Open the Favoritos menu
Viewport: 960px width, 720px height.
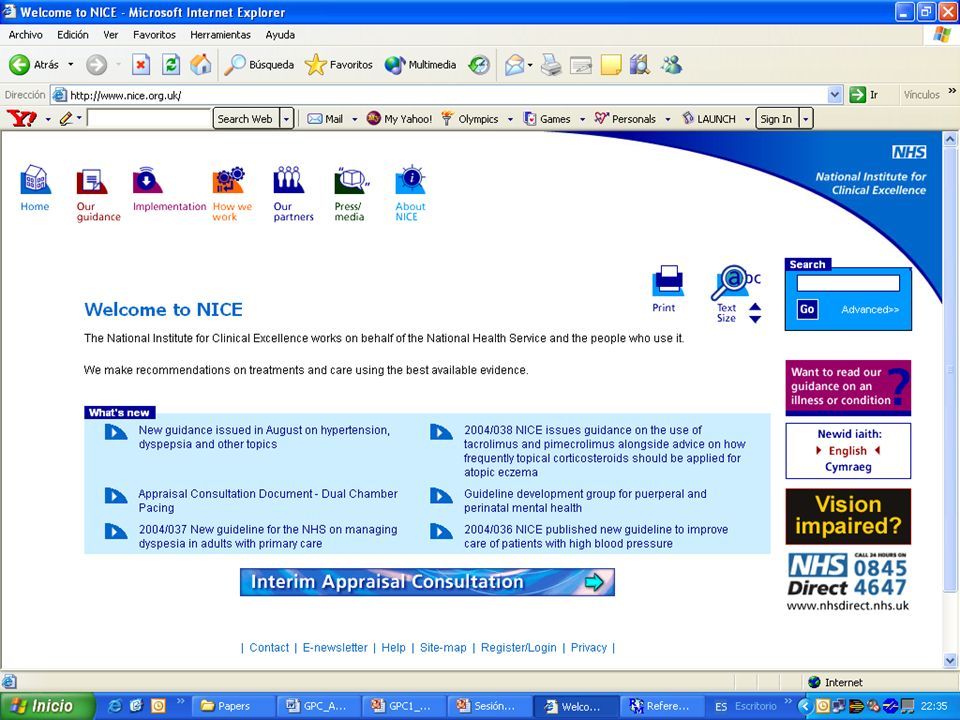pyautogui.click(x=154, y=35)
